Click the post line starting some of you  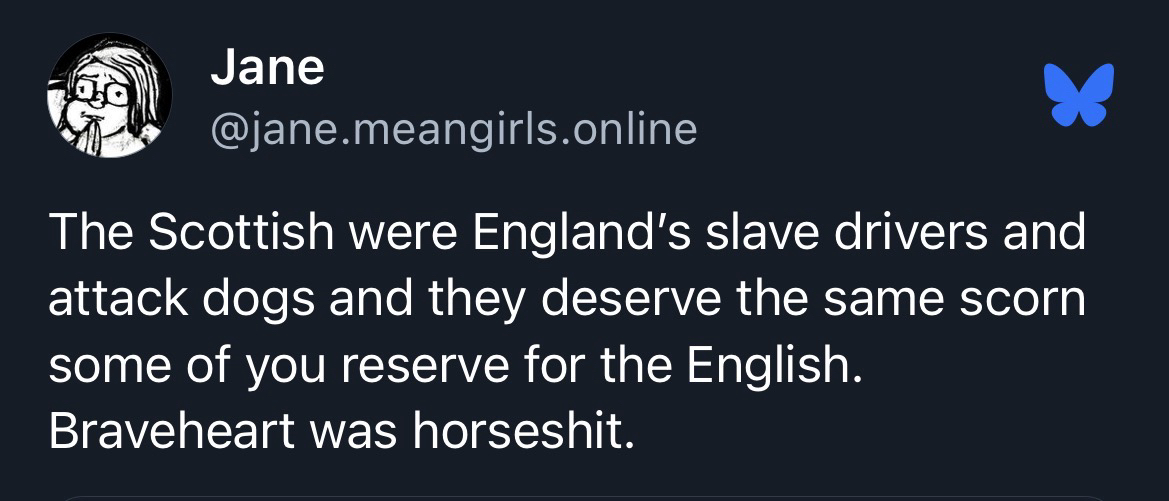point(454,367)
